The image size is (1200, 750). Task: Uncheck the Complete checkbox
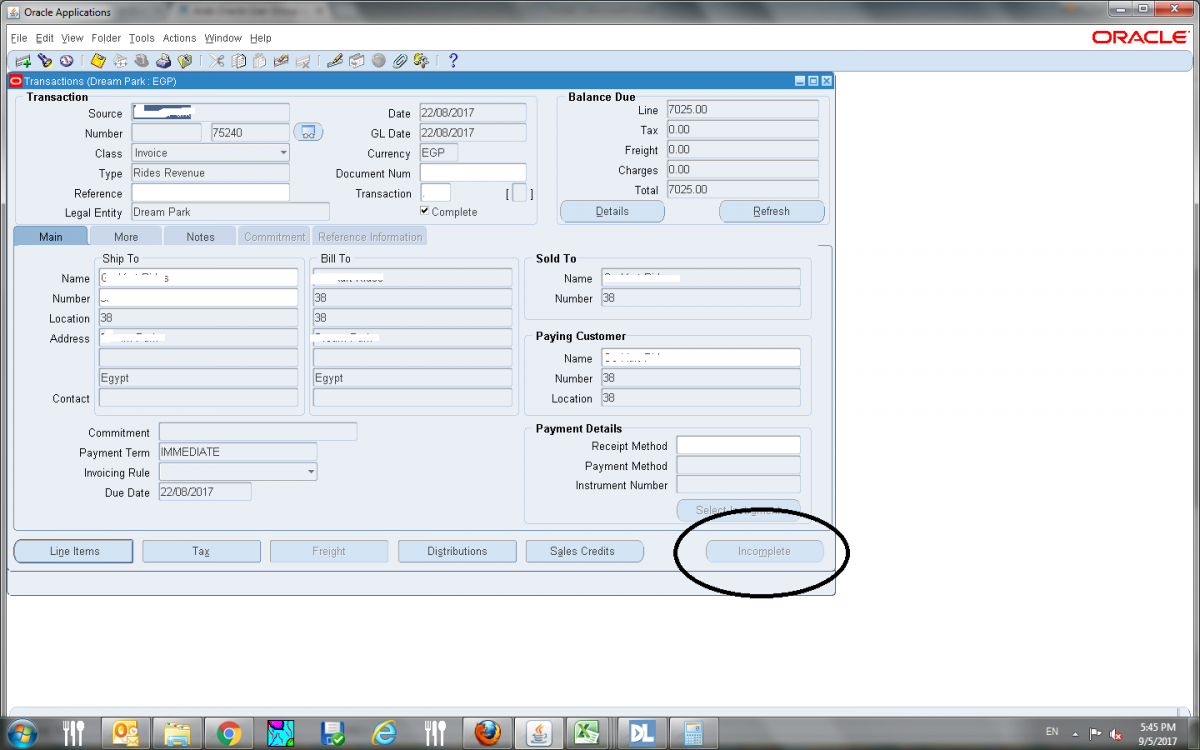click(x=425, y=211)
